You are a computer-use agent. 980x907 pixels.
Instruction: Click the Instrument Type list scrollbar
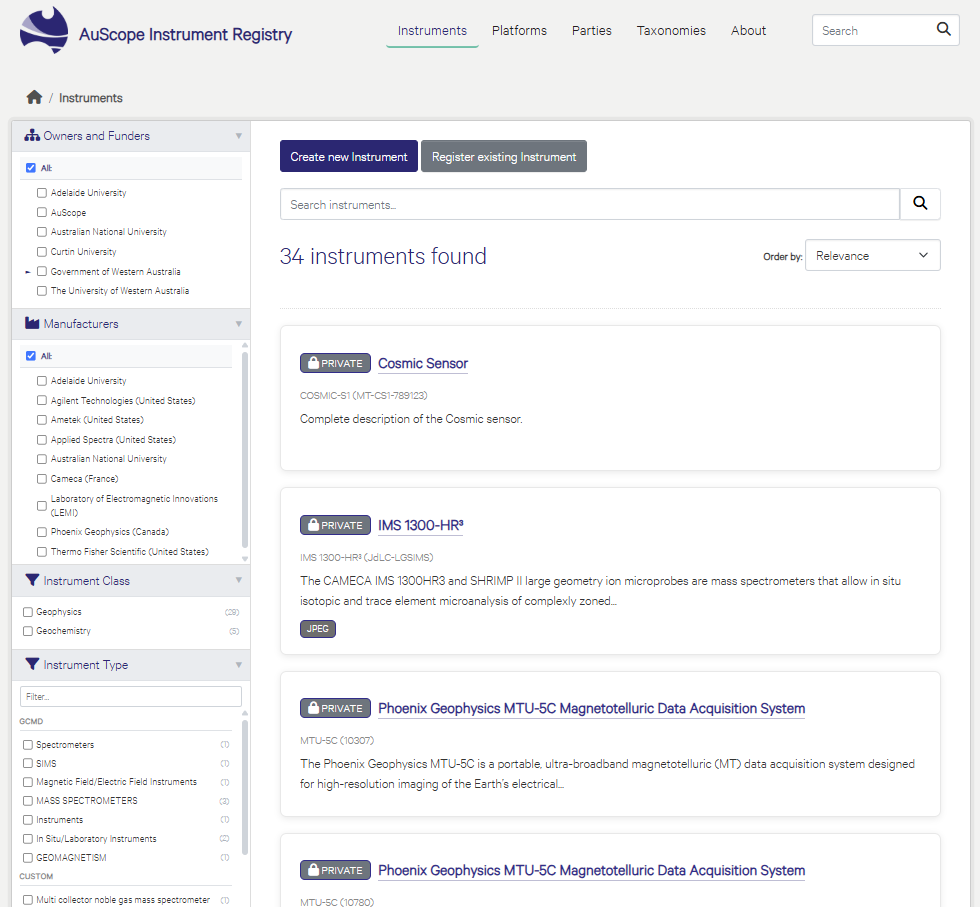coord(244,788)
